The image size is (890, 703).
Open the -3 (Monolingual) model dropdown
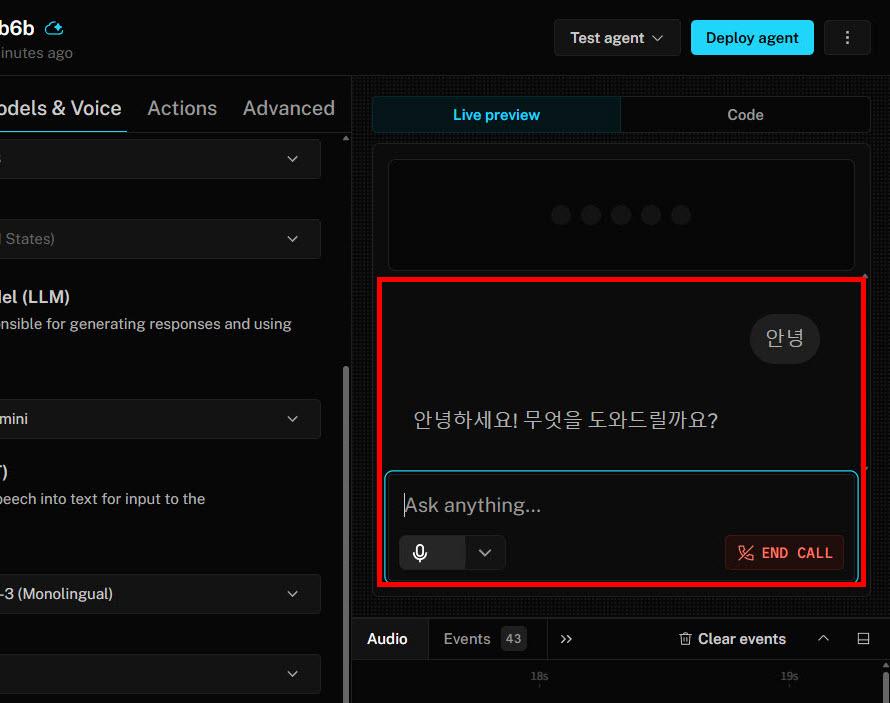coord(160,593)
